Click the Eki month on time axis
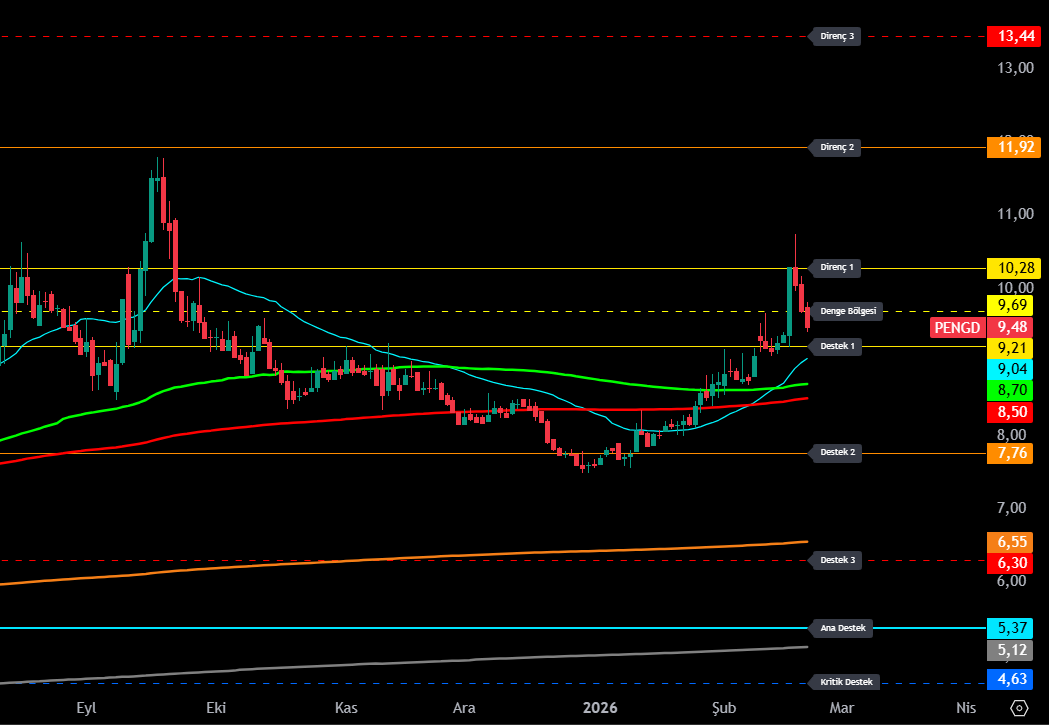1049x725 pixels. (216, 708)
